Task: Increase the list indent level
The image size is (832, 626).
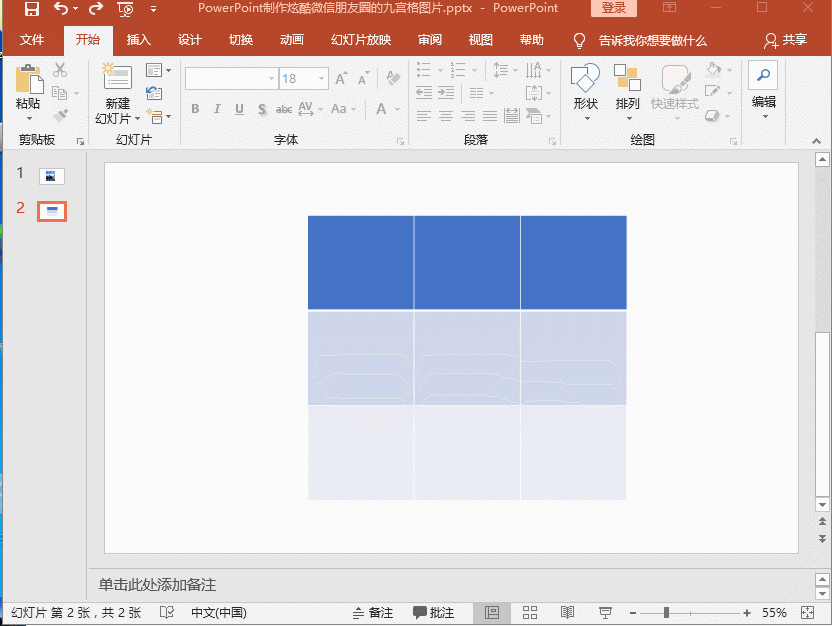Action: point(446,93)
